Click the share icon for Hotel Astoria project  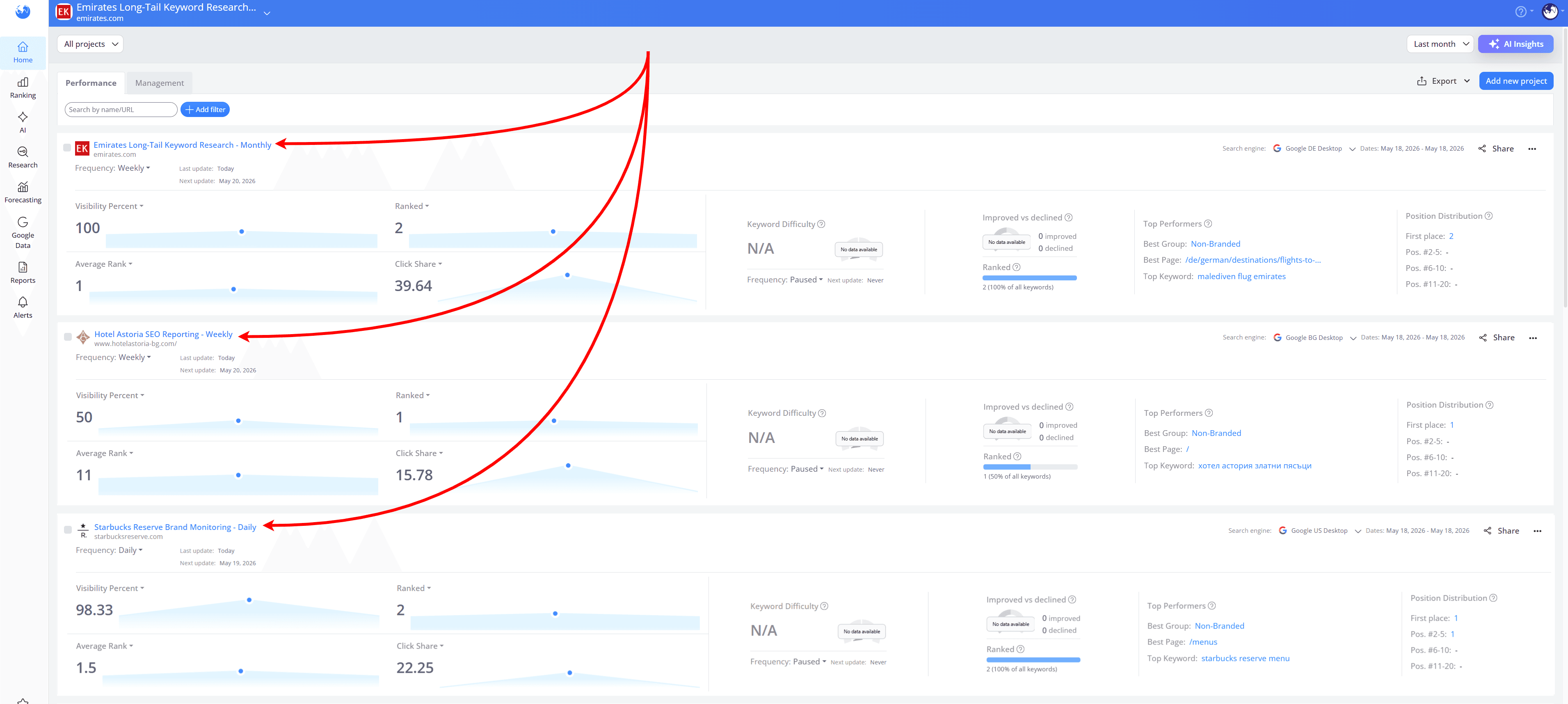[1483, 337]
